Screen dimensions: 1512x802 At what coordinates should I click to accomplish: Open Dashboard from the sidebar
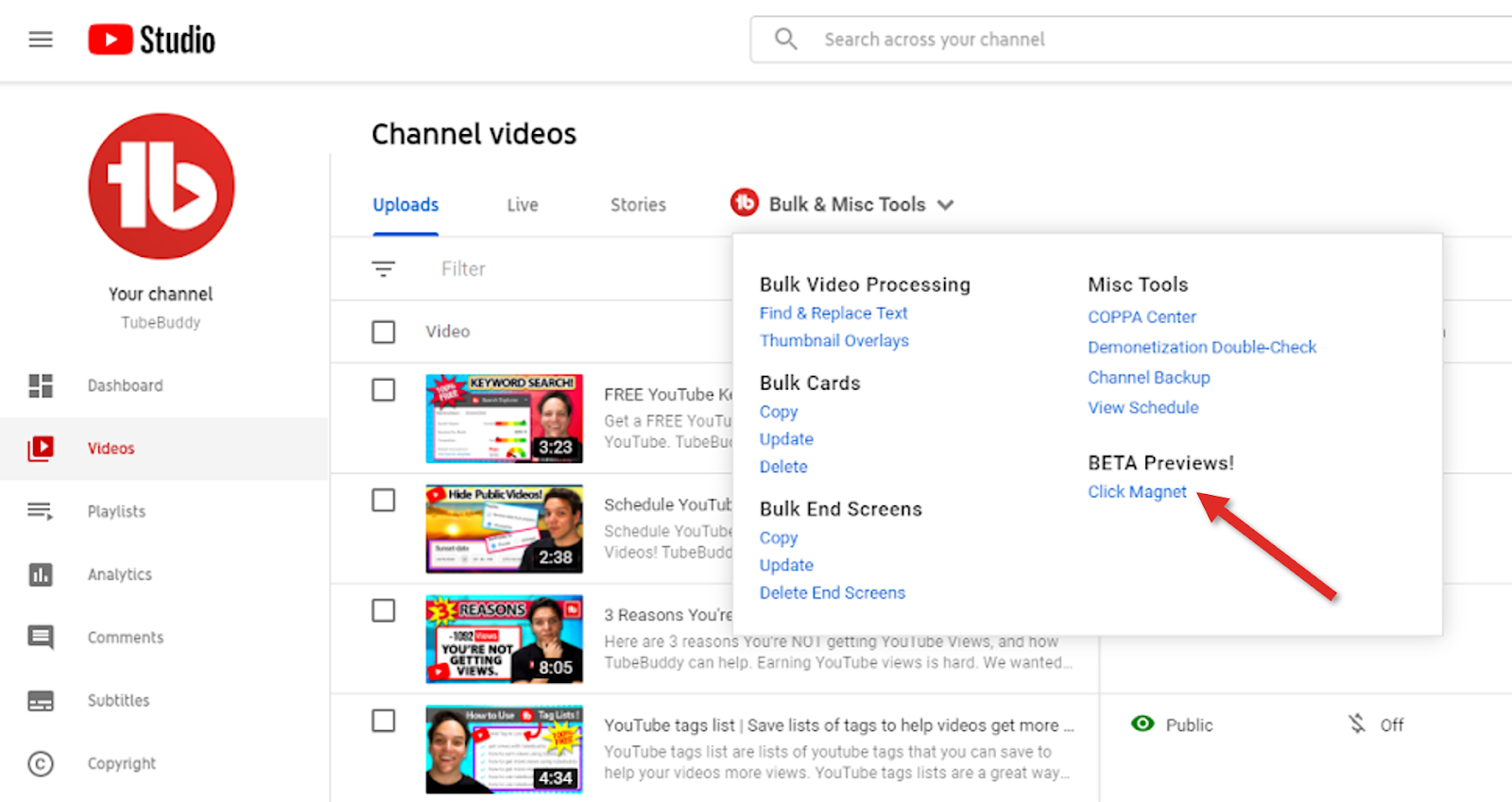(x=125, y=385)
